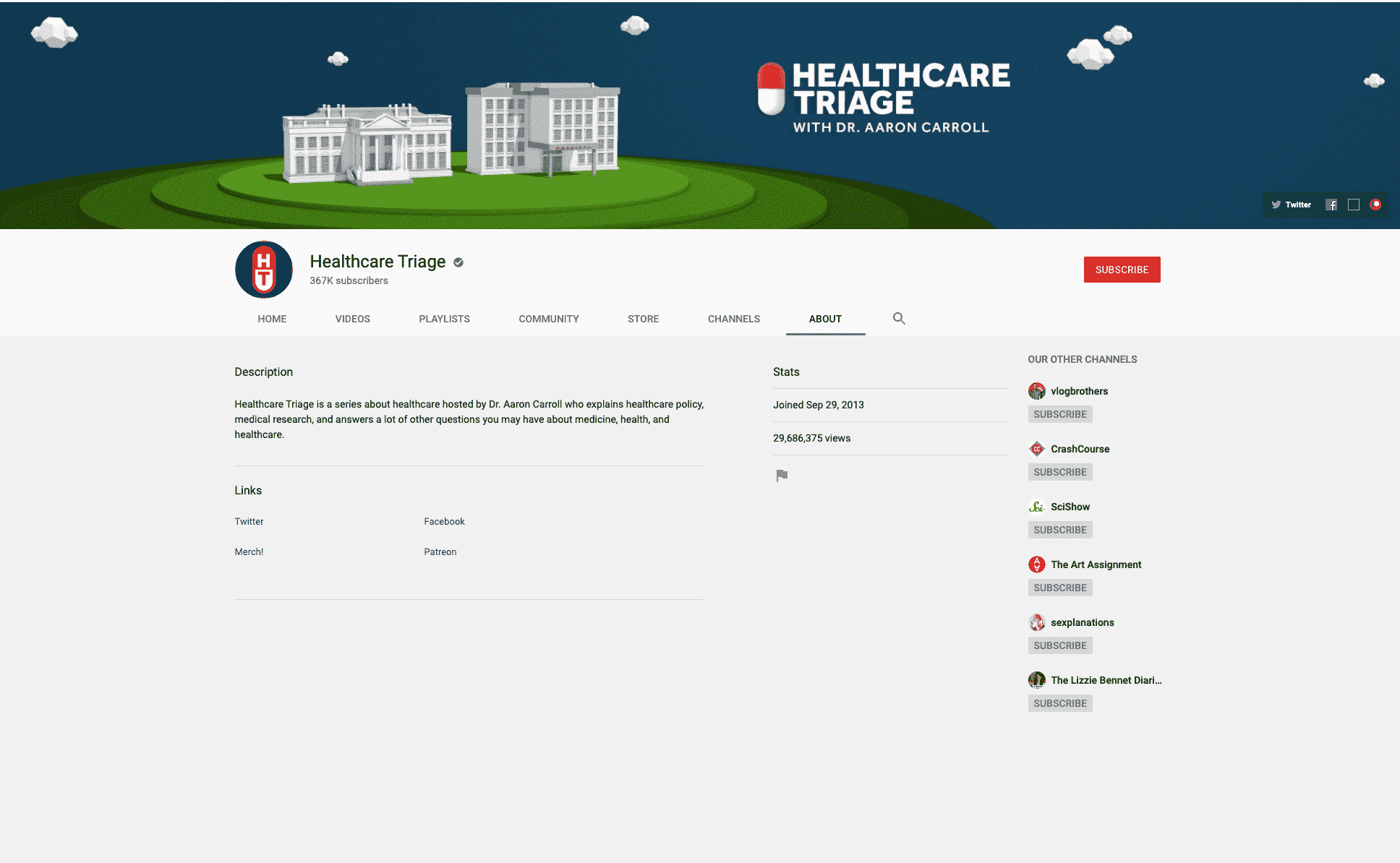Switch to the Channels tab
The image size is (1400, 863).
pyautogui.click(x=734, y=319)
